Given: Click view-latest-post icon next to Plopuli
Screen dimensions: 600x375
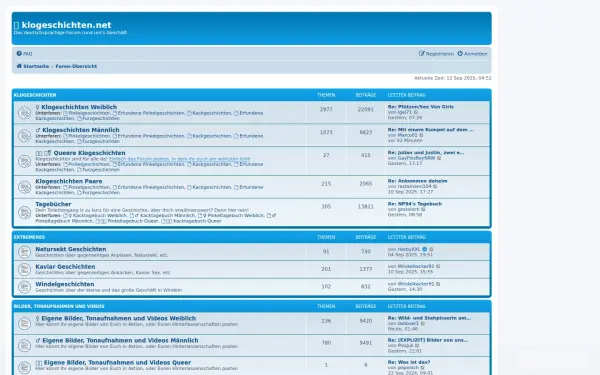Looking at the screenshot, I should 417,346.
